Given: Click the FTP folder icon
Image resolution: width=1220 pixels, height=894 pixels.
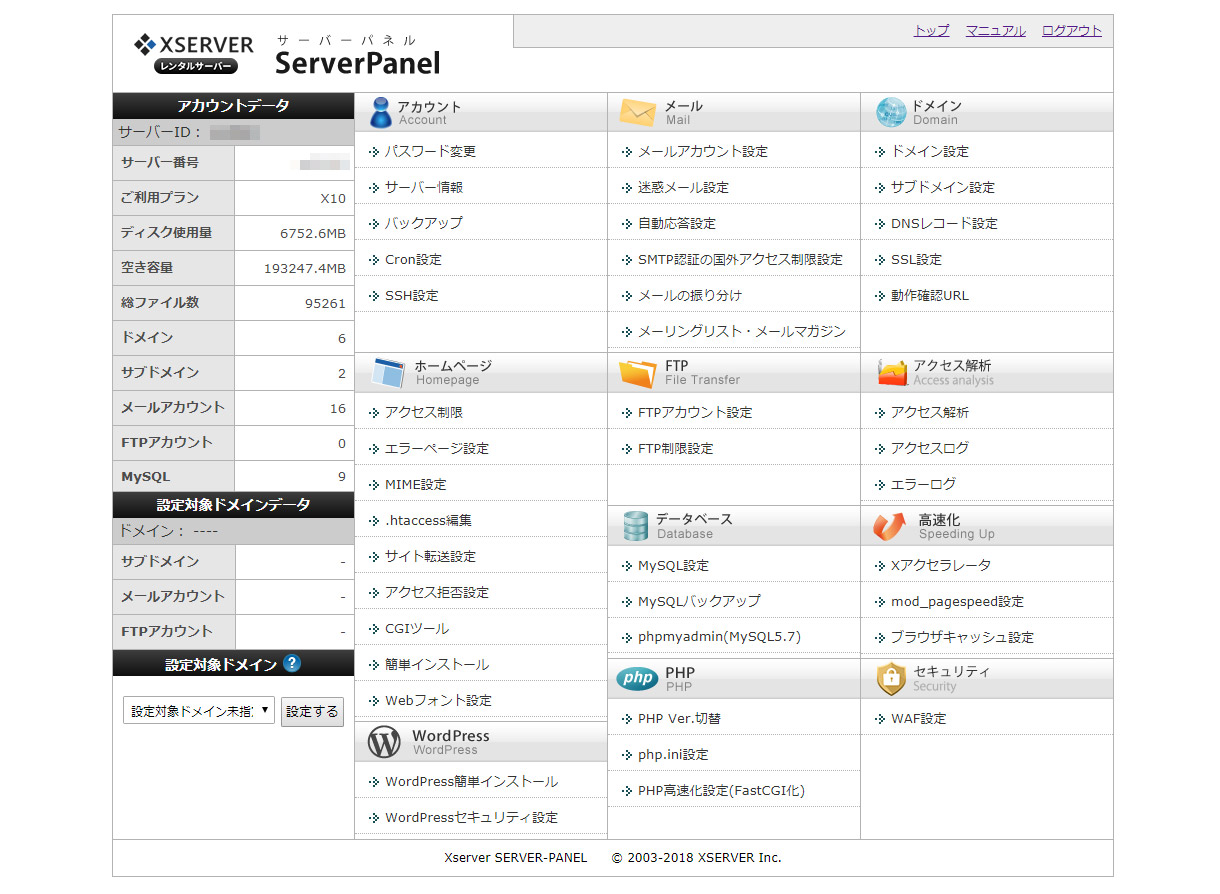Looking at the screenshot, I should [637, 373].
